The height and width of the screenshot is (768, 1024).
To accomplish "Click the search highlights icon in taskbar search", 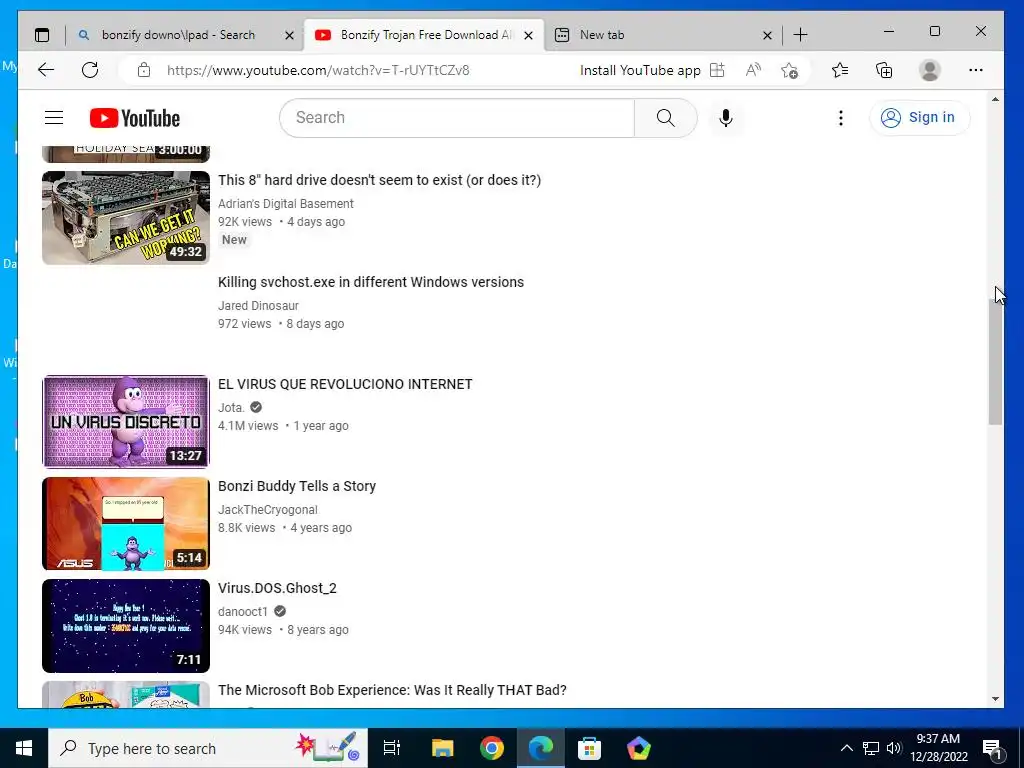I will pyautogui.click(x=327, y=748).
